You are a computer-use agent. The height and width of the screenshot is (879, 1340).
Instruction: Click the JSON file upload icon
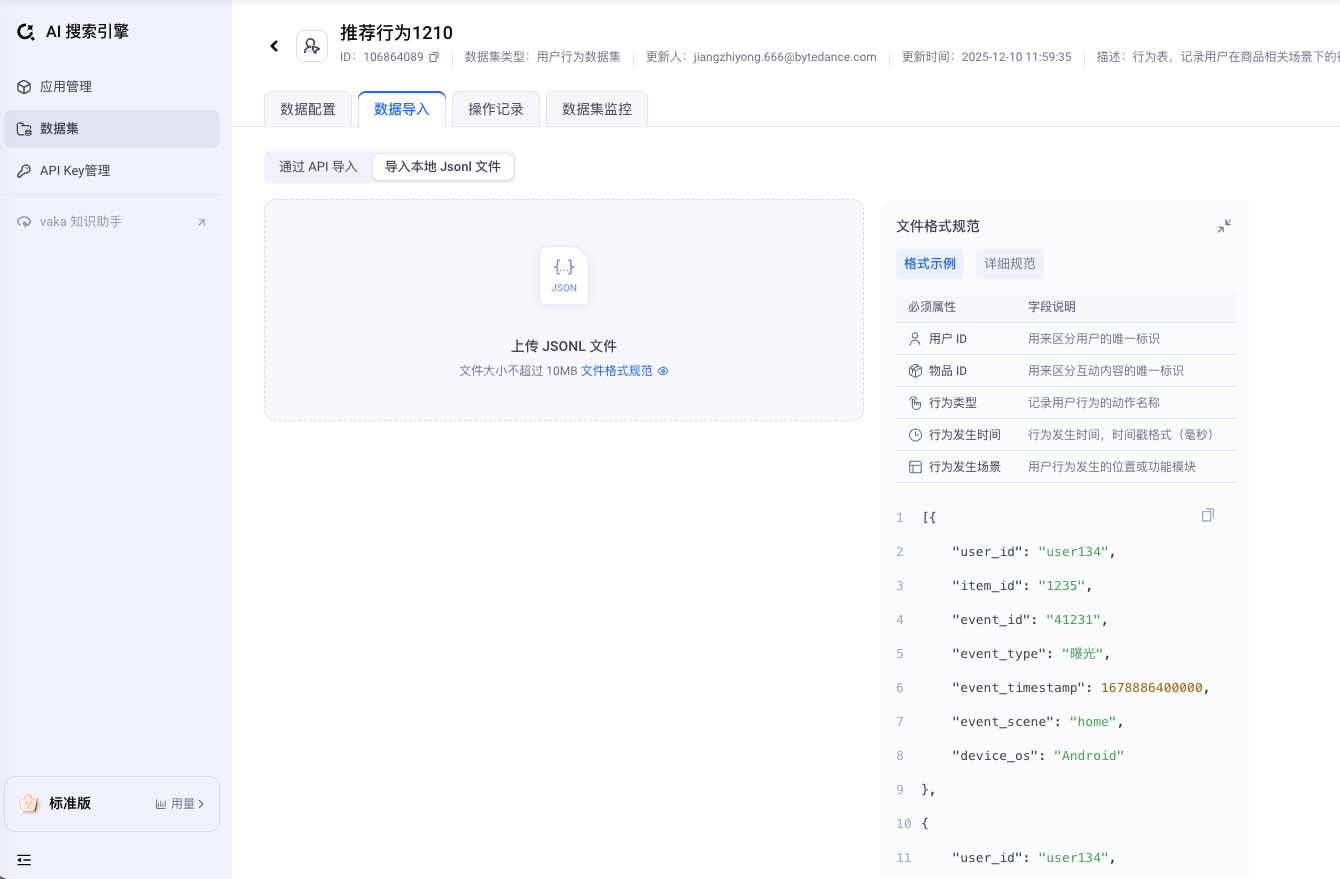tap(564, 275)
